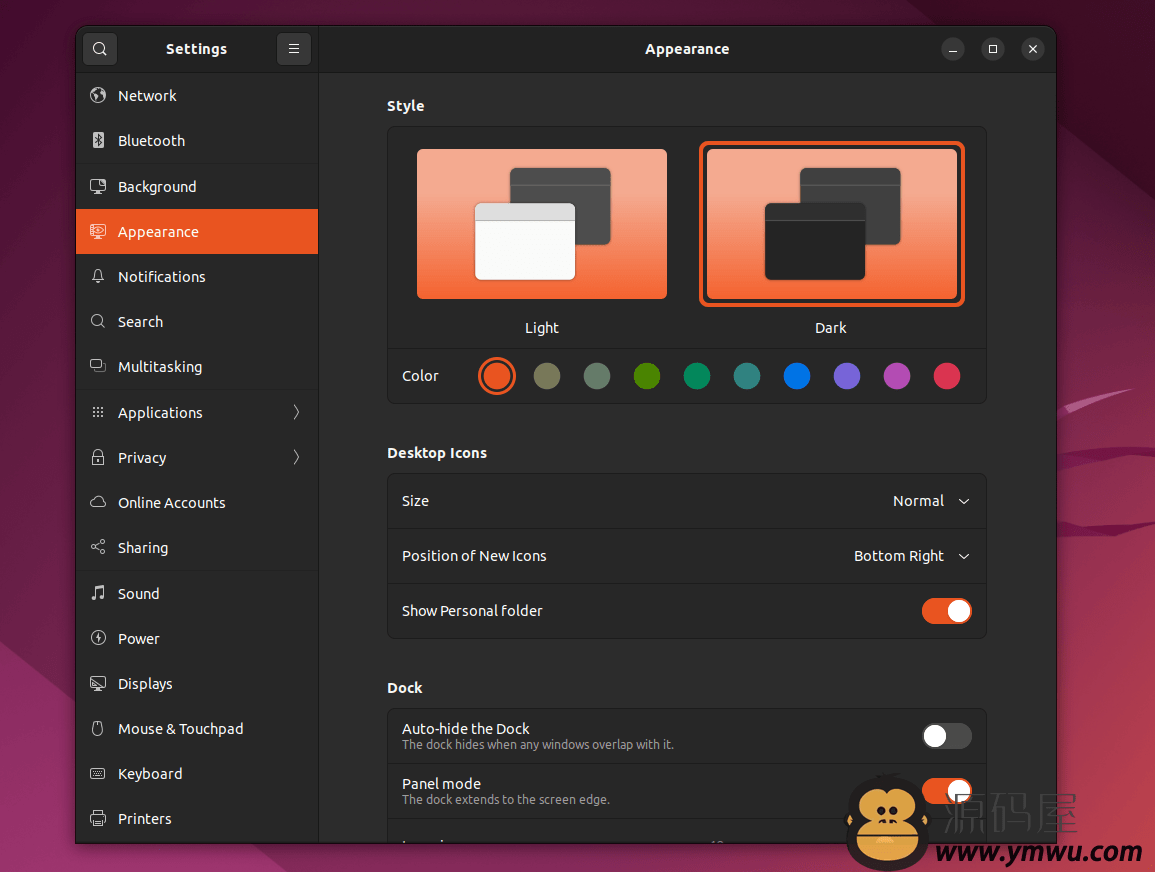The image size is (1155, 872).
Task: Choose the red accent color
Action: (x=947, y=376)
